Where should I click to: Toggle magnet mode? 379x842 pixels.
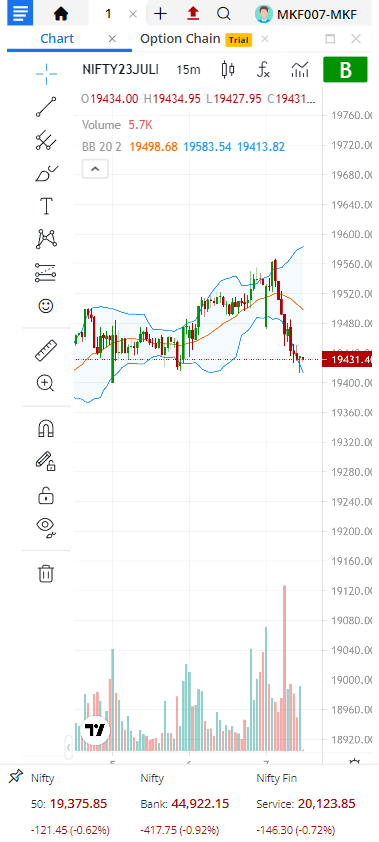click(x=46, y=429)
